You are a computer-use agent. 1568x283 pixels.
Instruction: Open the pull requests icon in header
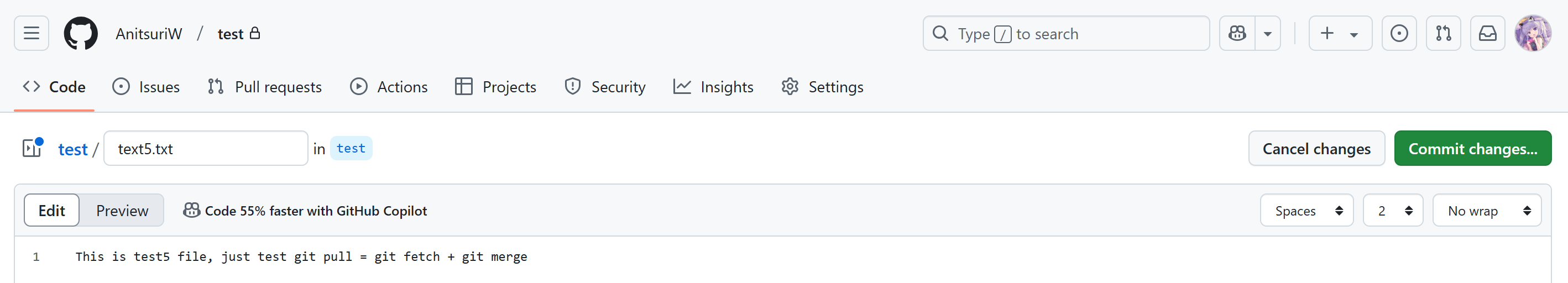click(1443, 34)
